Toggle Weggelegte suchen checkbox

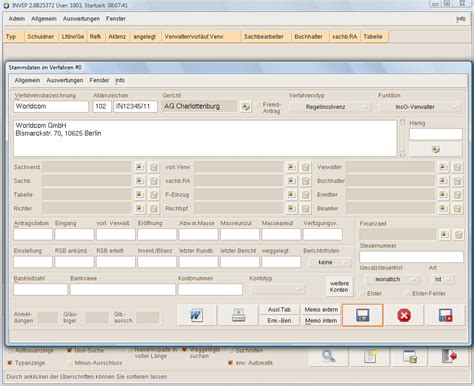[184, 350]
